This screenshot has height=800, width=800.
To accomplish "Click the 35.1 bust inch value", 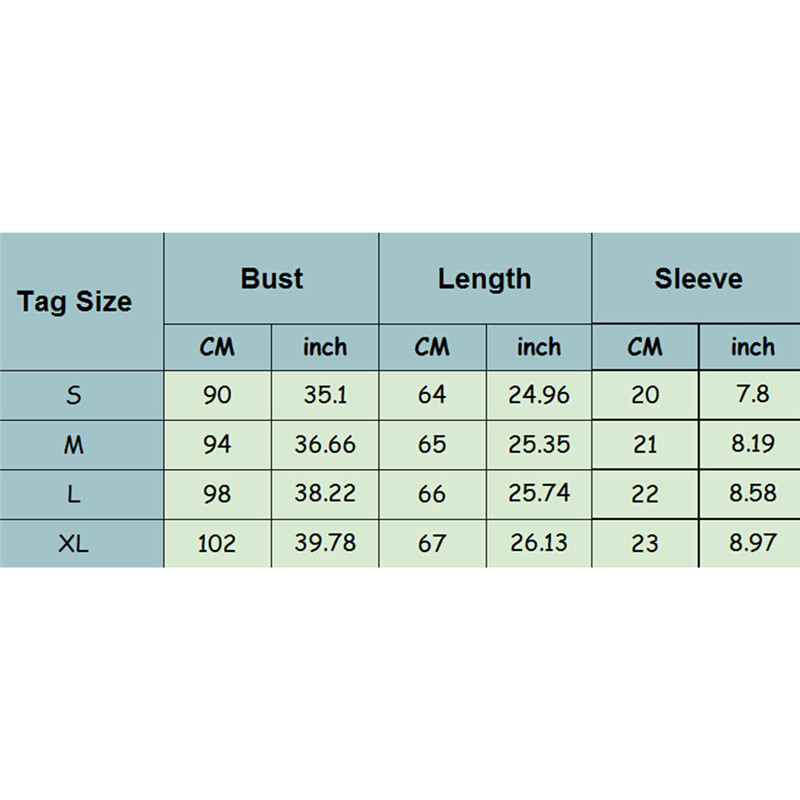I will 325,395.
